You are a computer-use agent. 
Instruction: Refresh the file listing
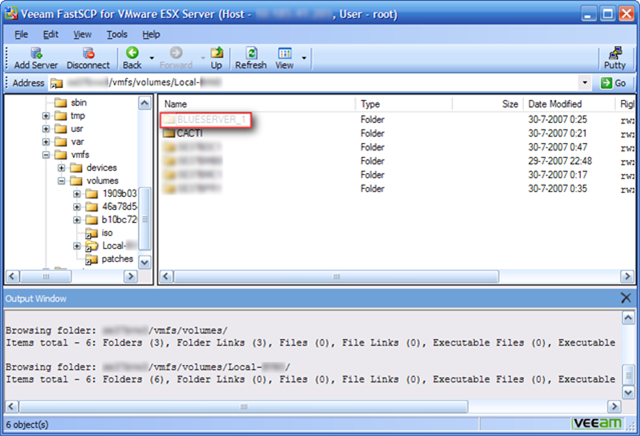[251, 57]
